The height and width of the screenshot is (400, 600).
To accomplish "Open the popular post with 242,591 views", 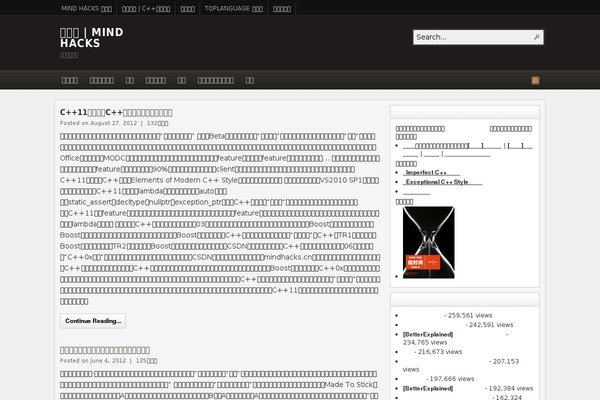I will pos(433,325).
